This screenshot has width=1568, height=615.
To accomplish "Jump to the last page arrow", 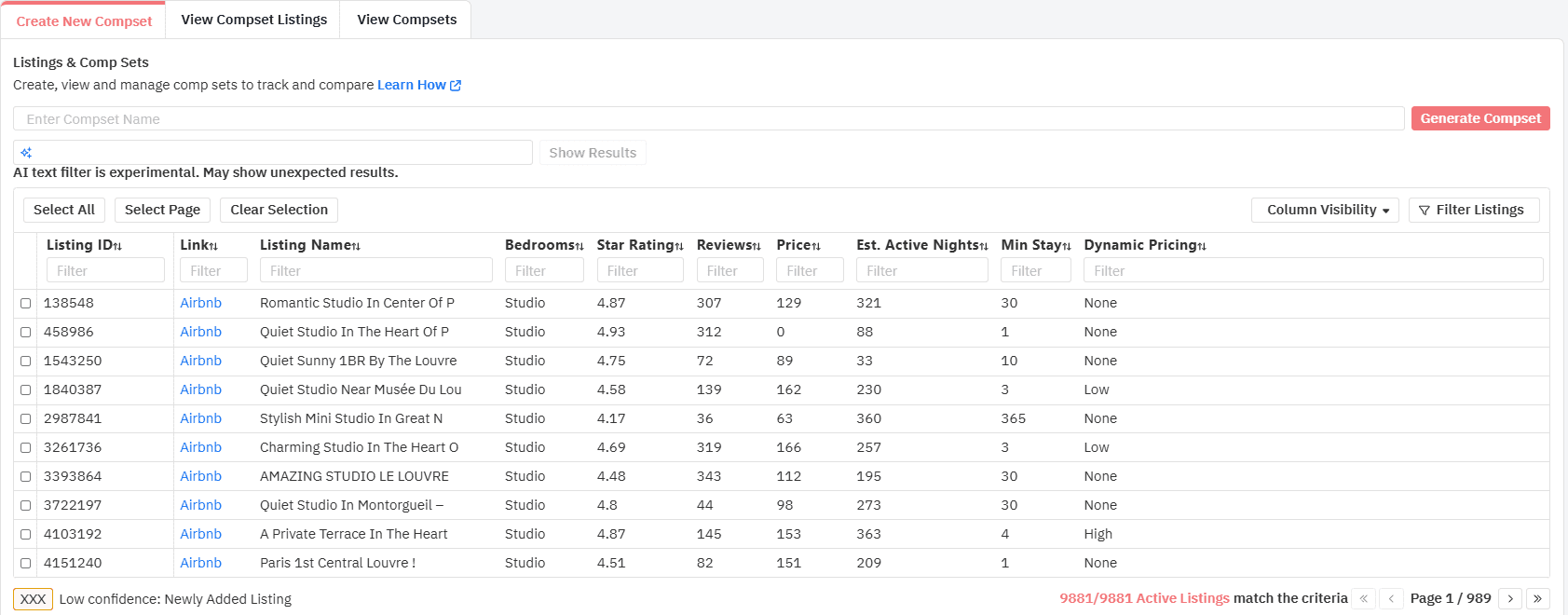I will pyautogui.click(x=1537, y=598).
